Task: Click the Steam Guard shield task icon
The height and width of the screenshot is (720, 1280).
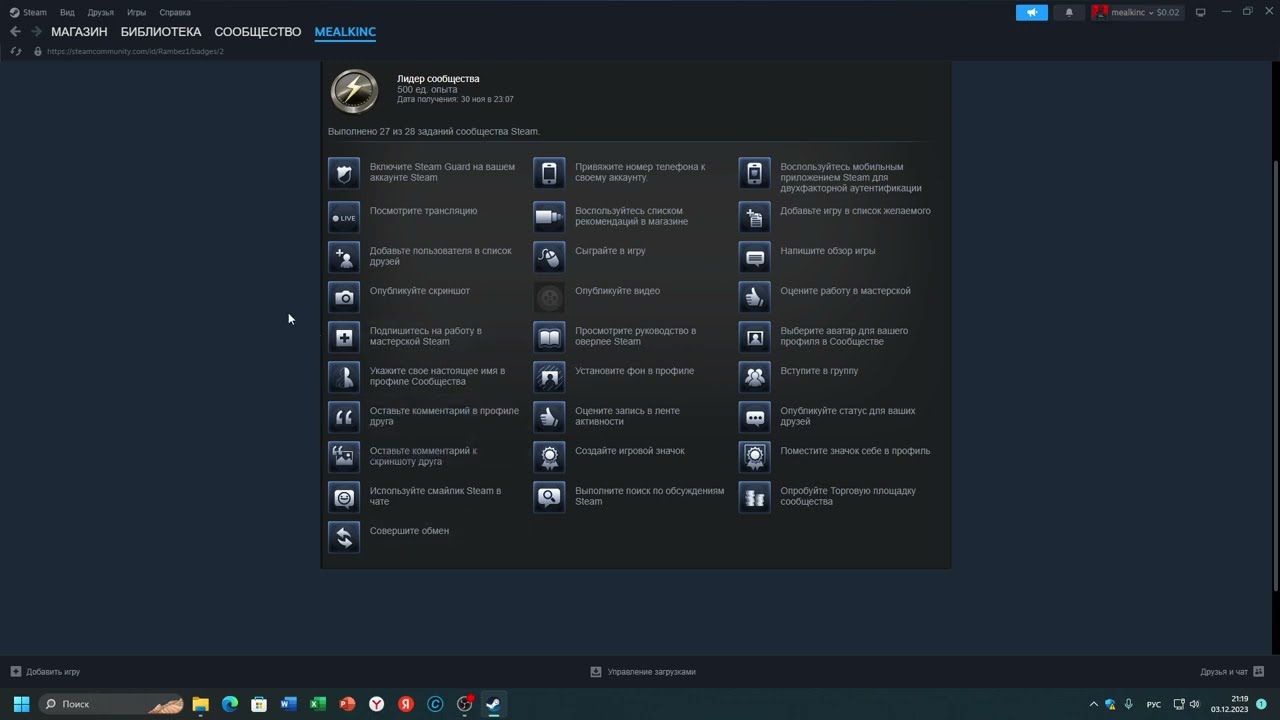Action: tap(344, 173)
